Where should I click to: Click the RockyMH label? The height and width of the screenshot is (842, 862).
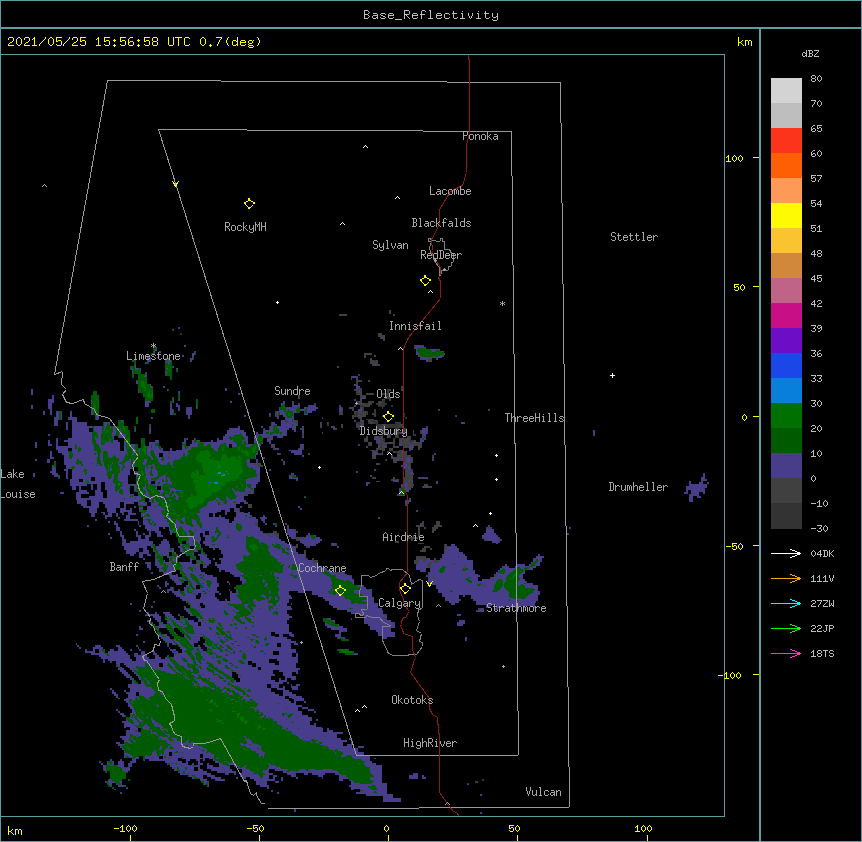click(x=245, y=227)
